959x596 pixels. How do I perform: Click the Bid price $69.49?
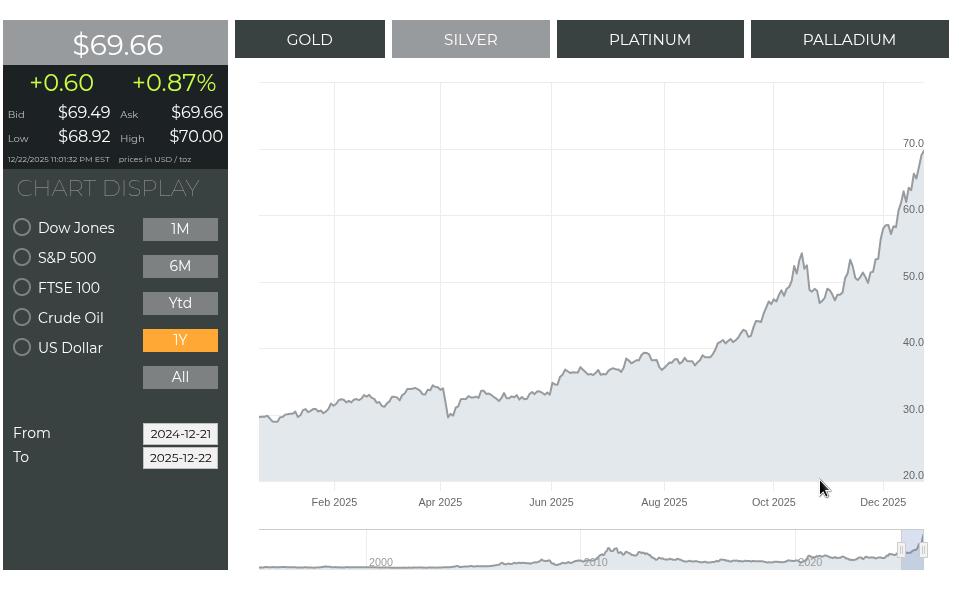[x=84, y=112]
